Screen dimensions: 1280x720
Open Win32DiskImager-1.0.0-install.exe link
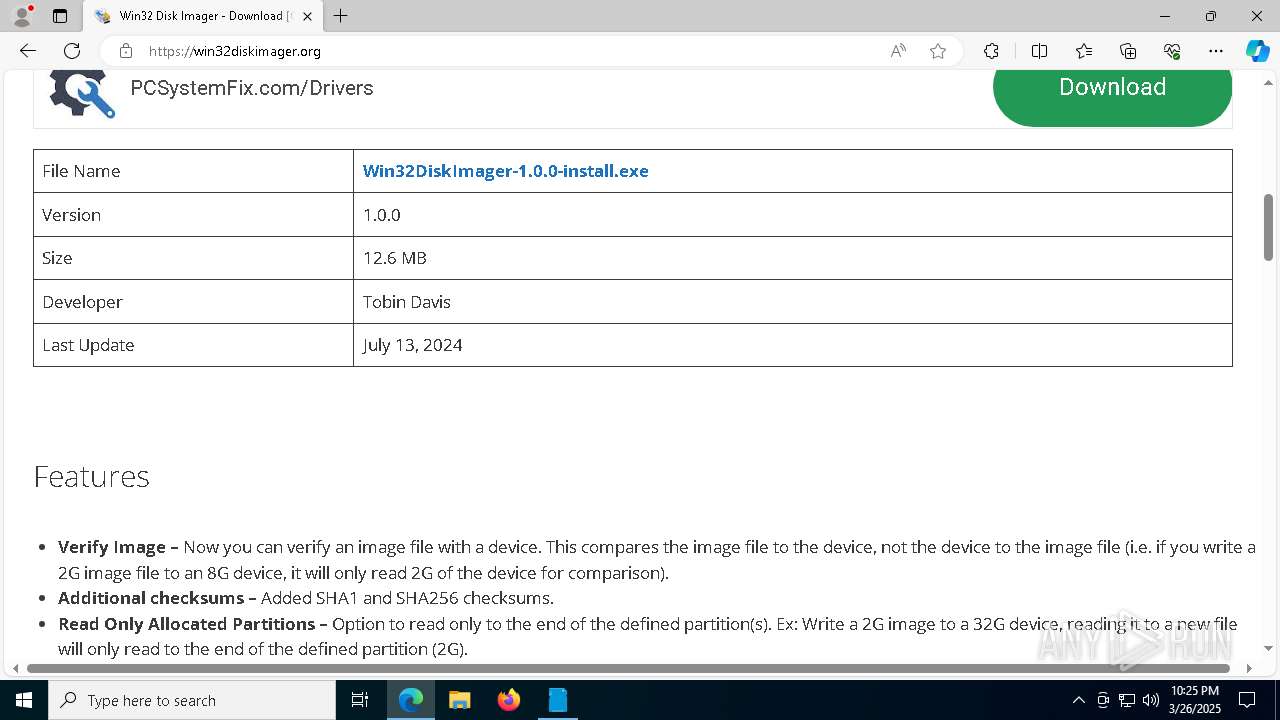point(505,171)
